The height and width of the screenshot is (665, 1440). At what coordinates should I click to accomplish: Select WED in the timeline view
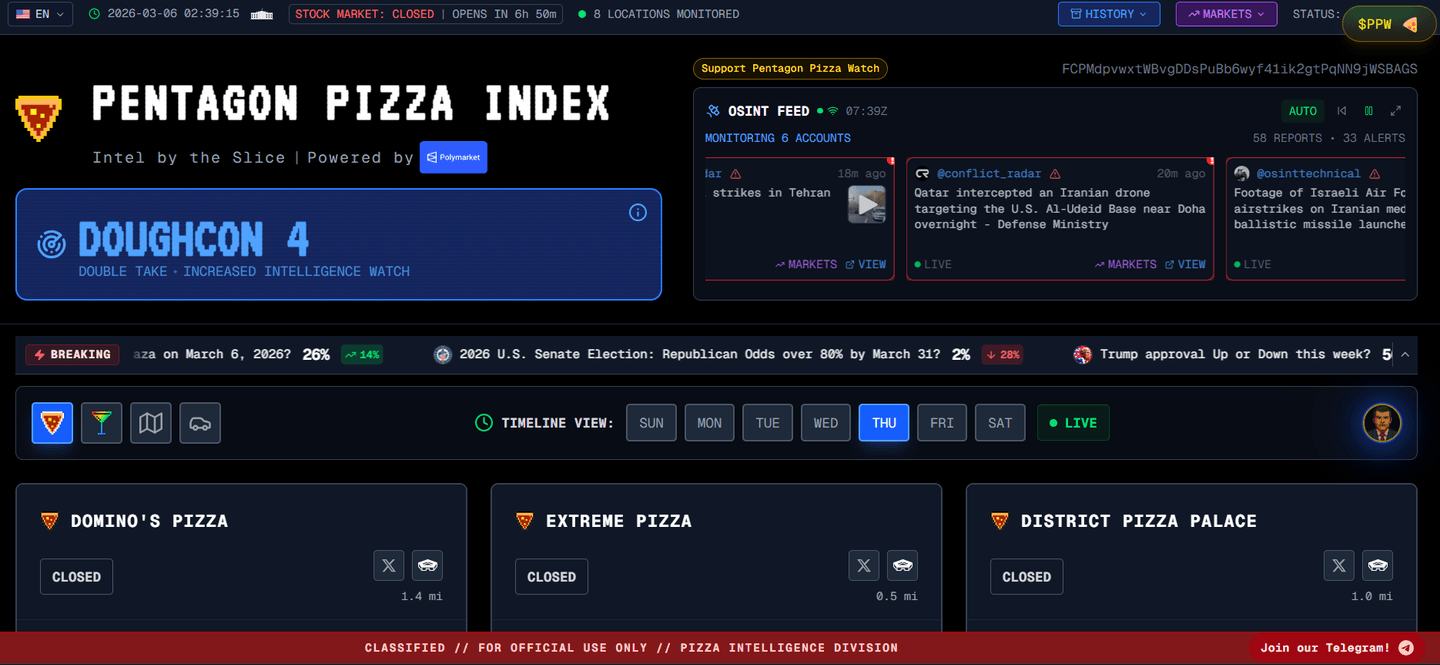coord(826,423)
